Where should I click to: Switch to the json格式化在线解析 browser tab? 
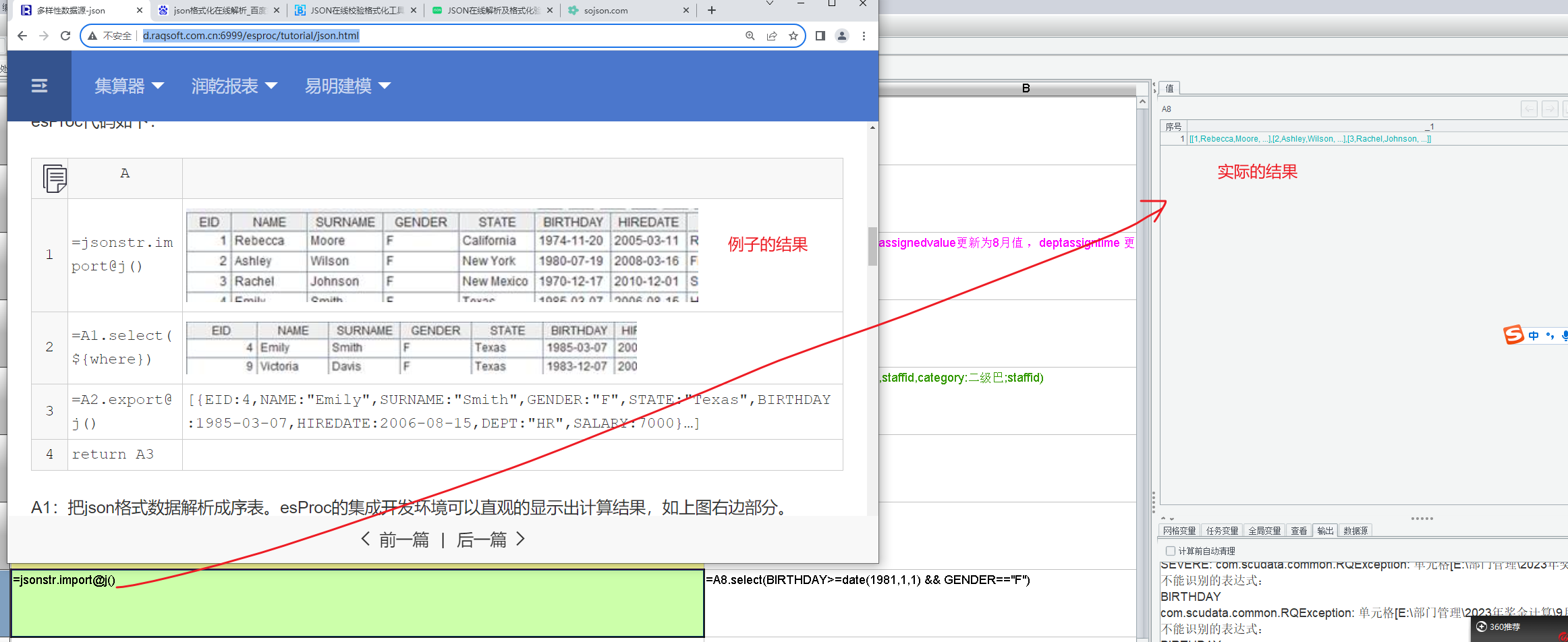pyautogui.click(x=219, y=10)
